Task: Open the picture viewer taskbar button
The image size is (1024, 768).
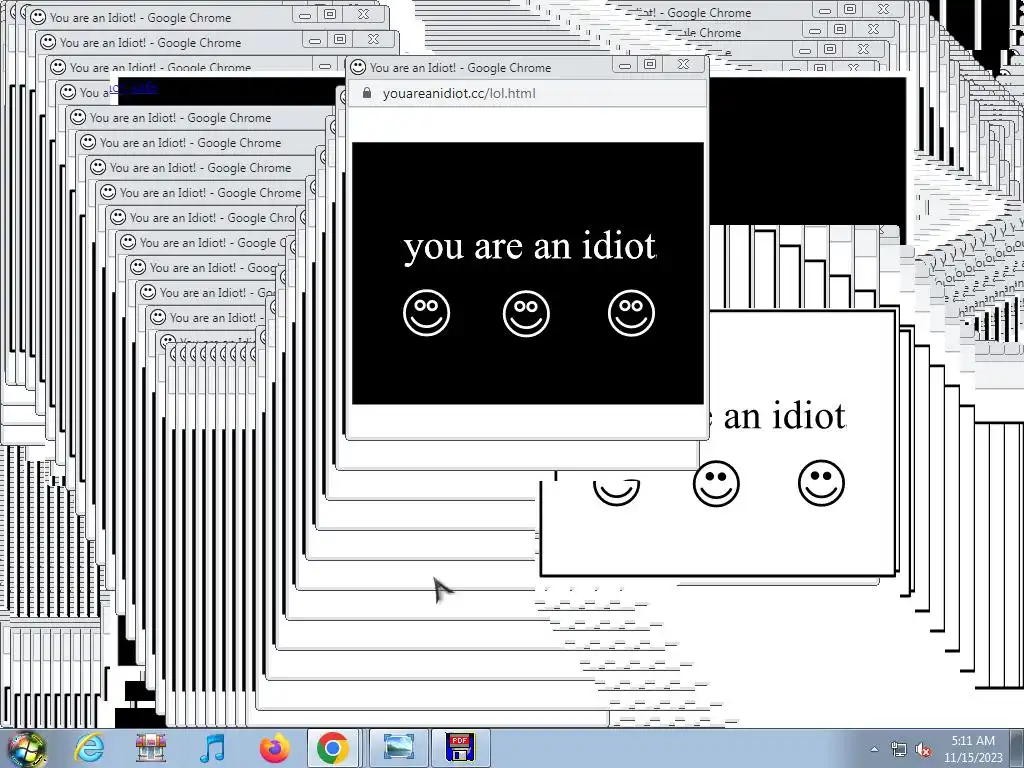Action: [x=398, y=748]
